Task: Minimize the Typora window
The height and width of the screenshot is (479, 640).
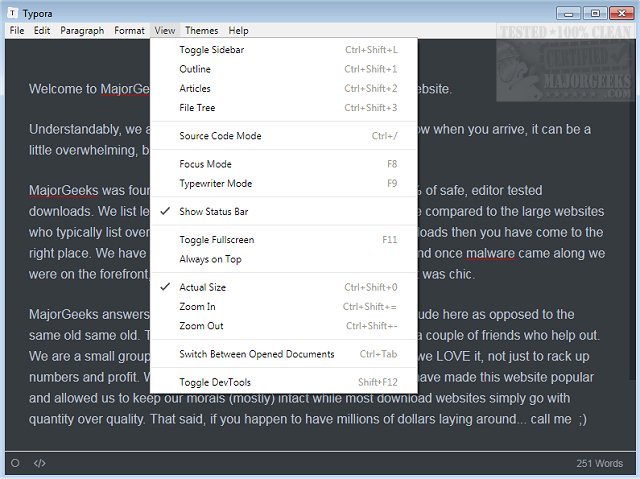Action: (568, 13)
